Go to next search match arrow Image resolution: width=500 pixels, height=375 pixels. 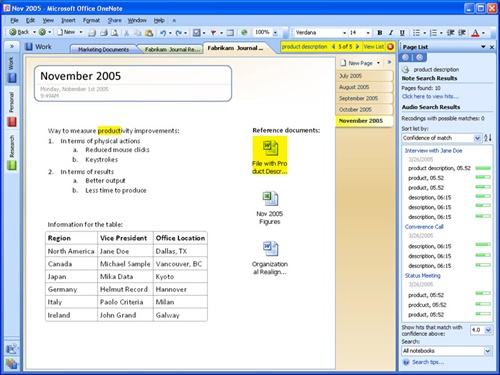click(357, 47)
